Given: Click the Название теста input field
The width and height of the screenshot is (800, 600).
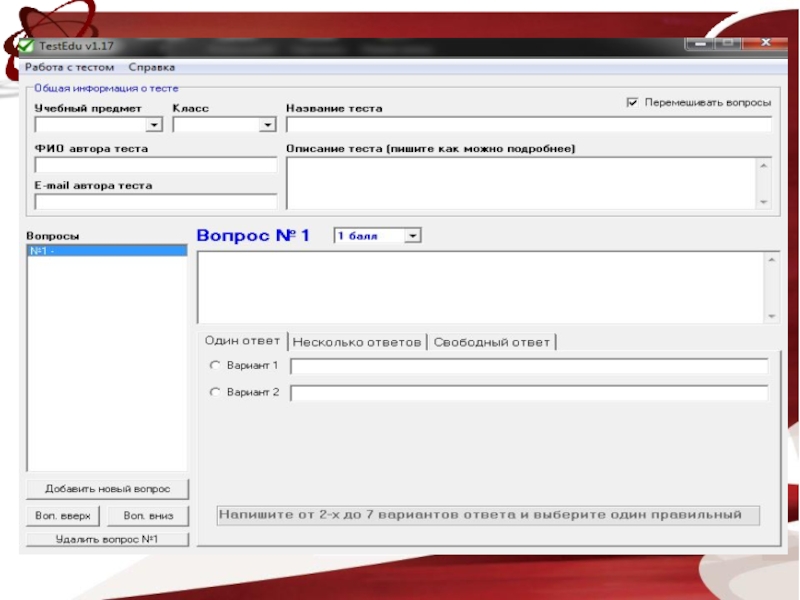Looking at the screenshot, I should pos(528,125).
